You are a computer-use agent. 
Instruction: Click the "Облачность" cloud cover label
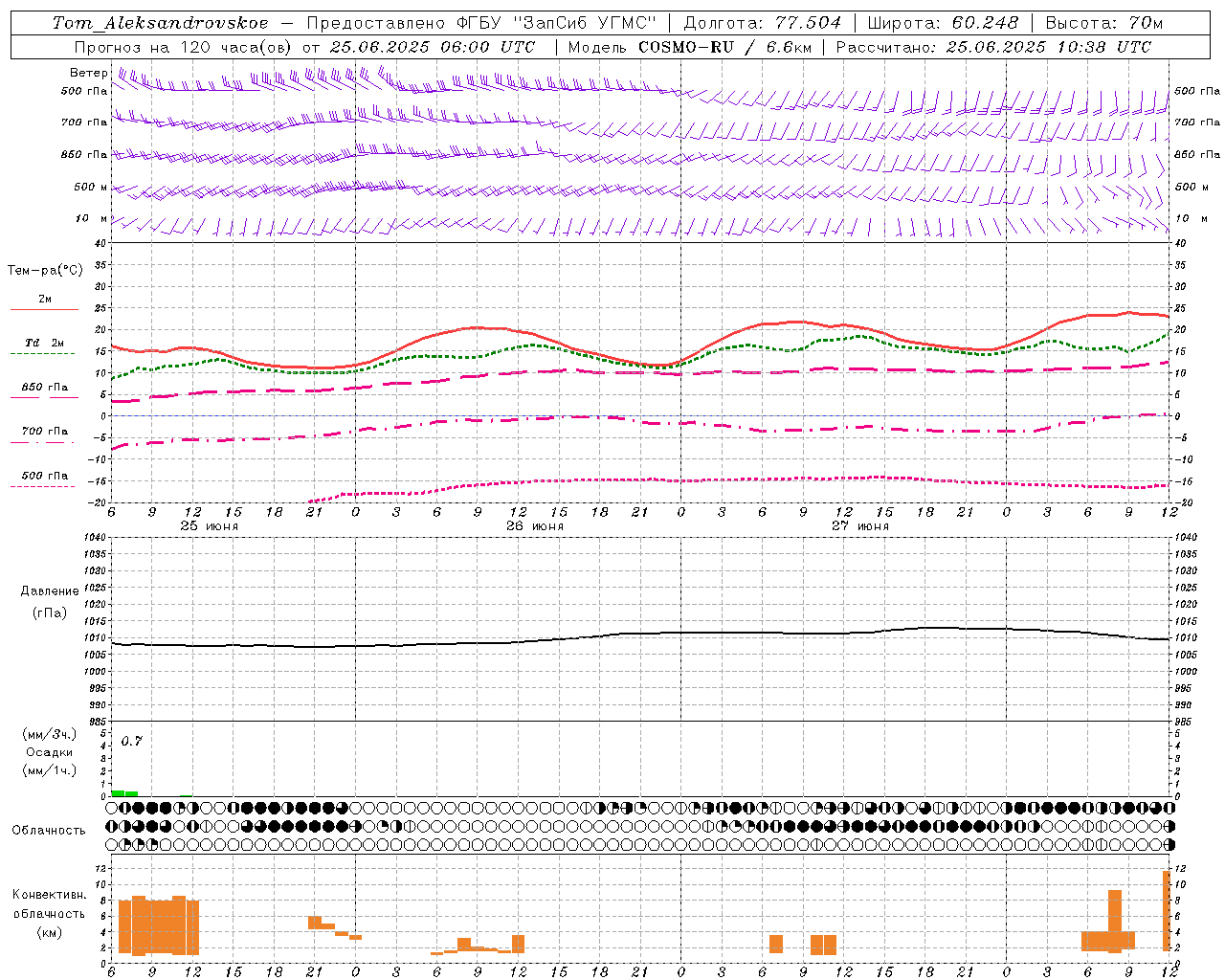(49, 831)
